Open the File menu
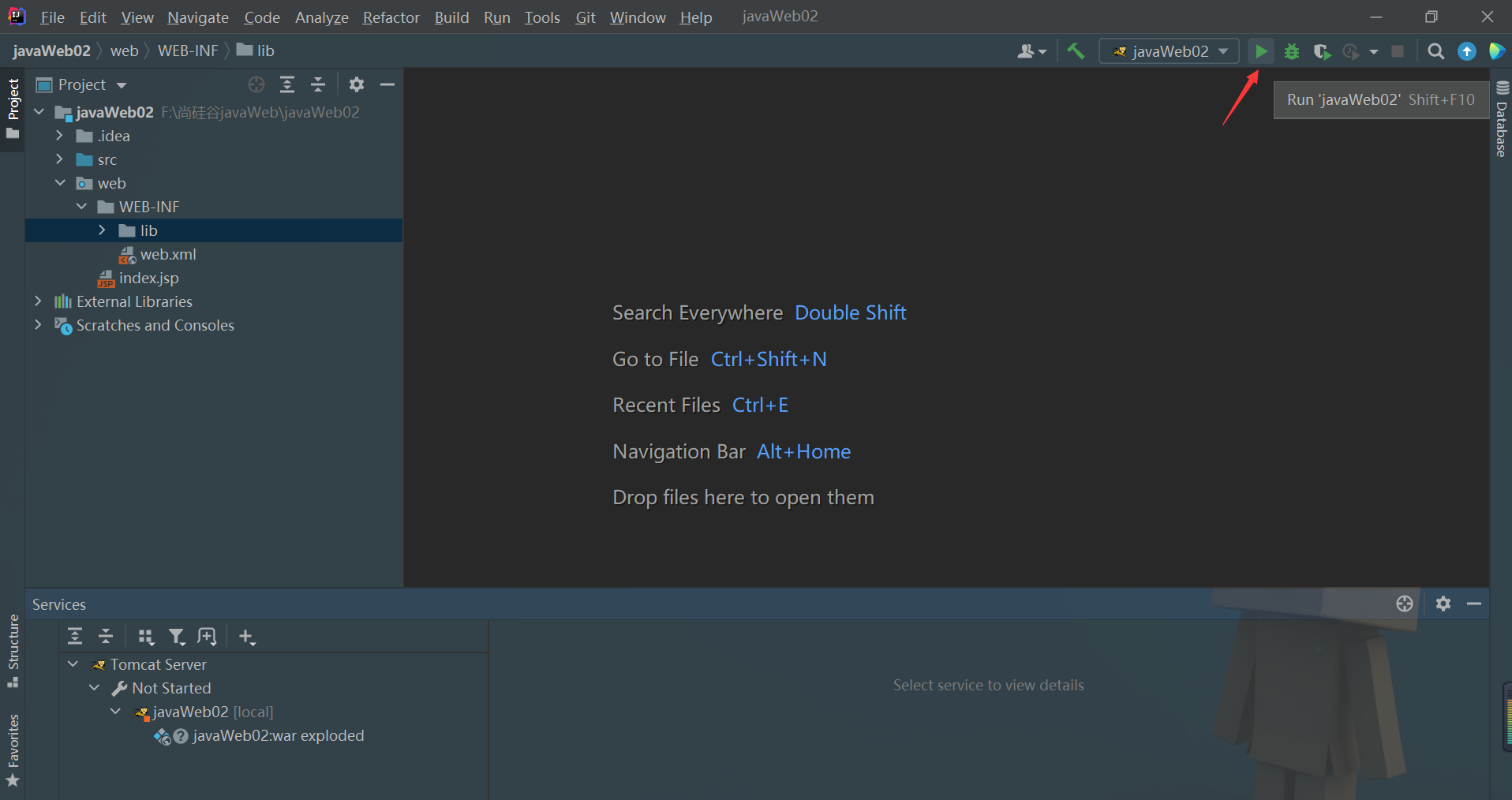 pyautogui.click(x=52, y=17)
